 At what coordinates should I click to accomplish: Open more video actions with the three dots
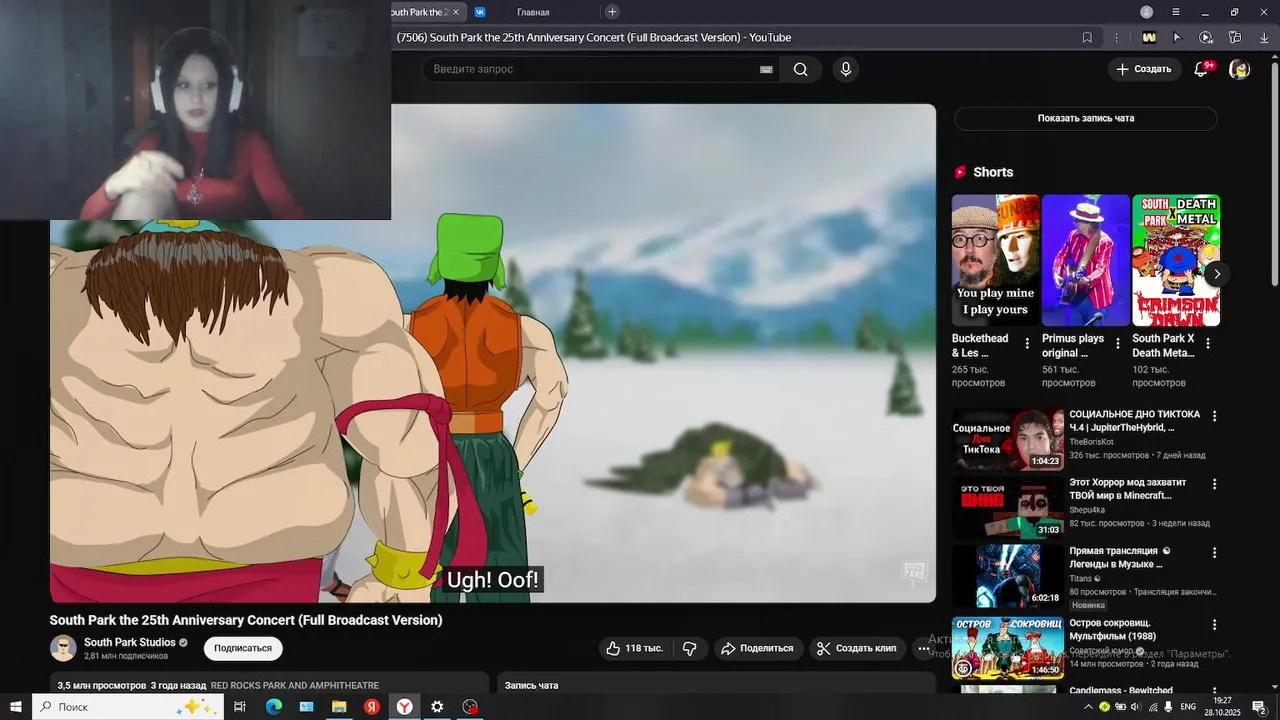coord(923,648)
